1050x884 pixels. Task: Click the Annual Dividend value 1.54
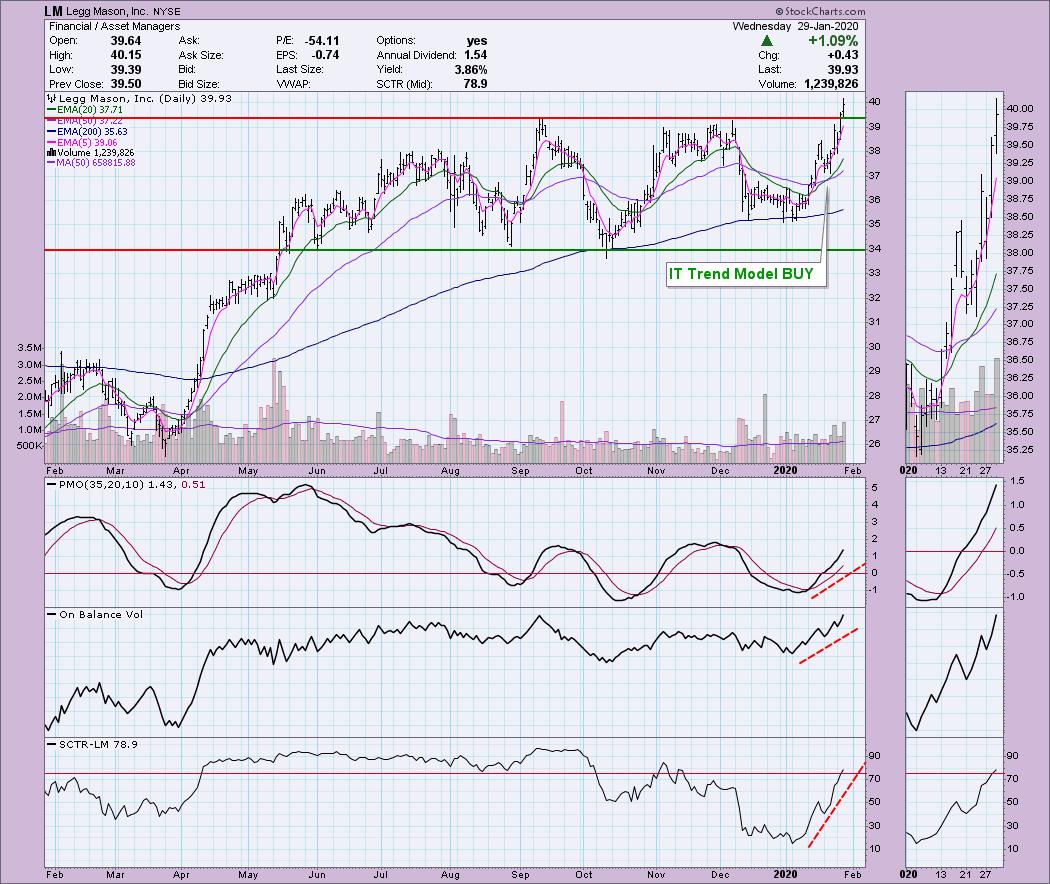click(475, 55)
